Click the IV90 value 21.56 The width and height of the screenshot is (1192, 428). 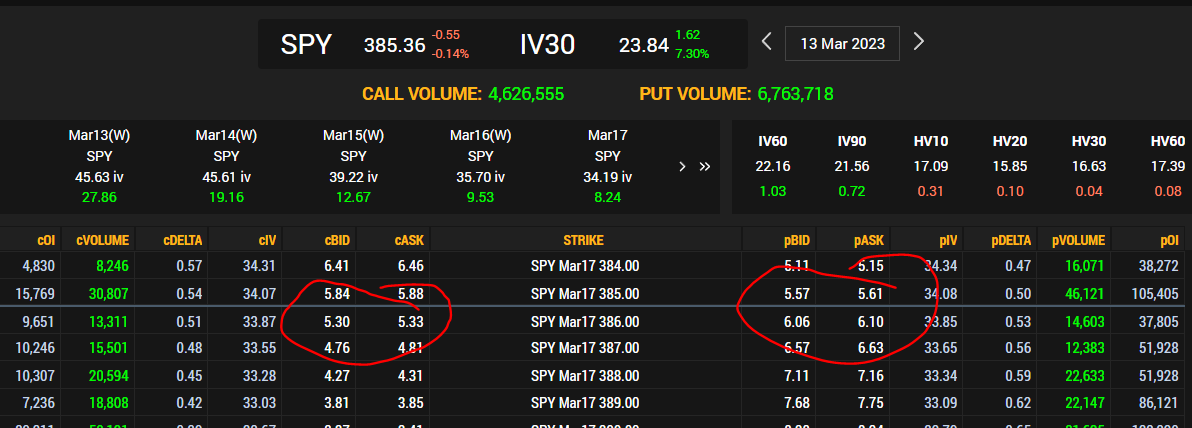pos(851,166)
